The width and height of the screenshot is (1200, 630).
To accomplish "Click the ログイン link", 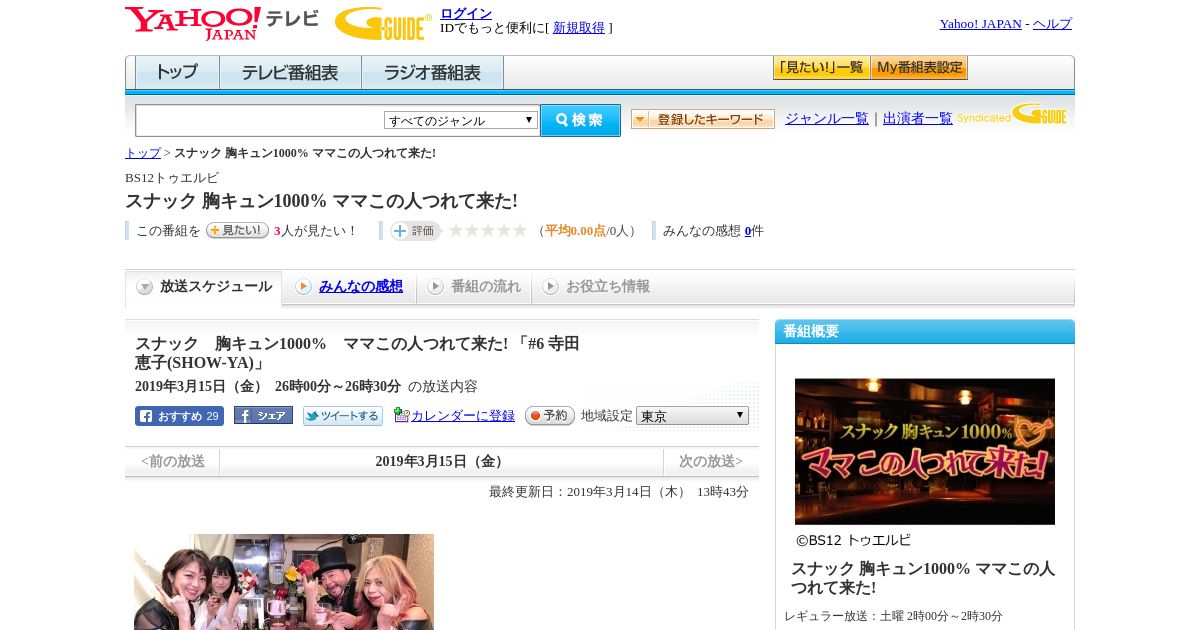I will coord(466,13).
